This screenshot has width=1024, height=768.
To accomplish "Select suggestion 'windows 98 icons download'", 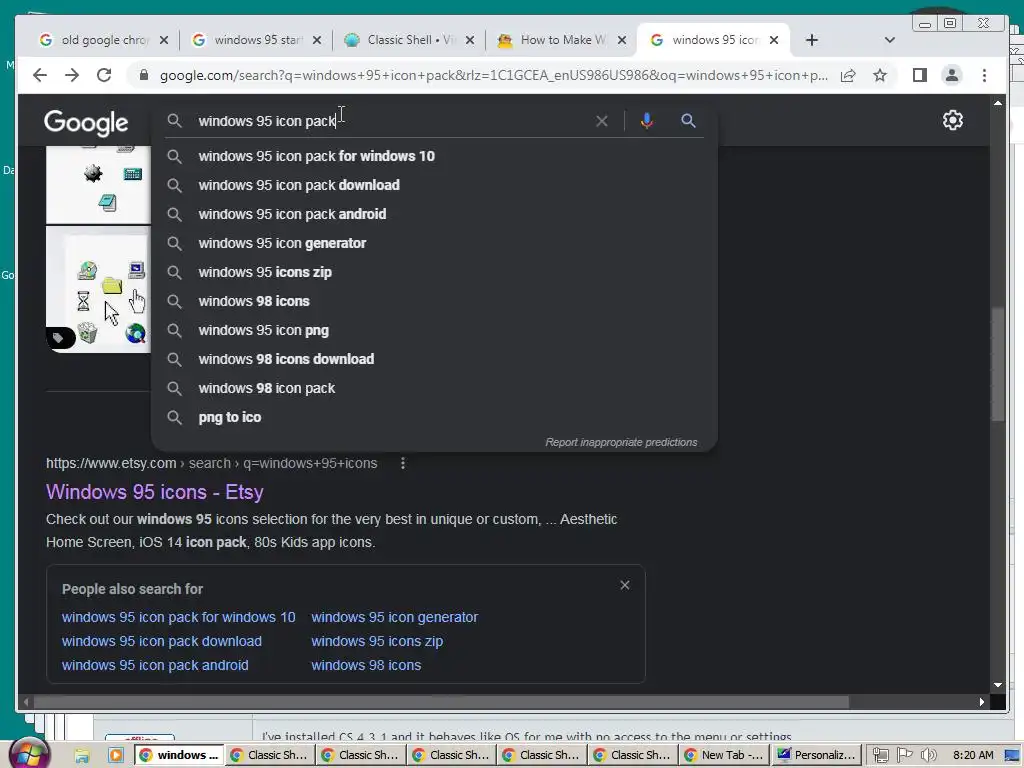I will pos(434,359).
